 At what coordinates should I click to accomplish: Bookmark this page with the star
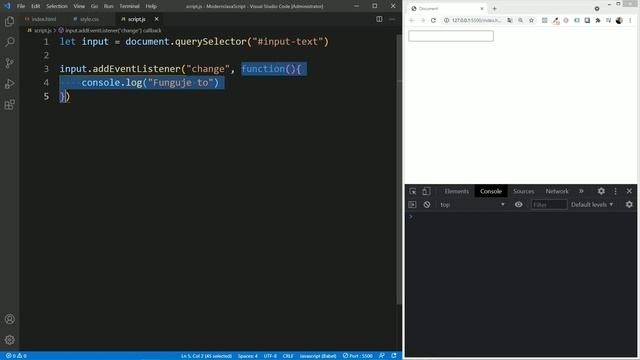[531, 20]
